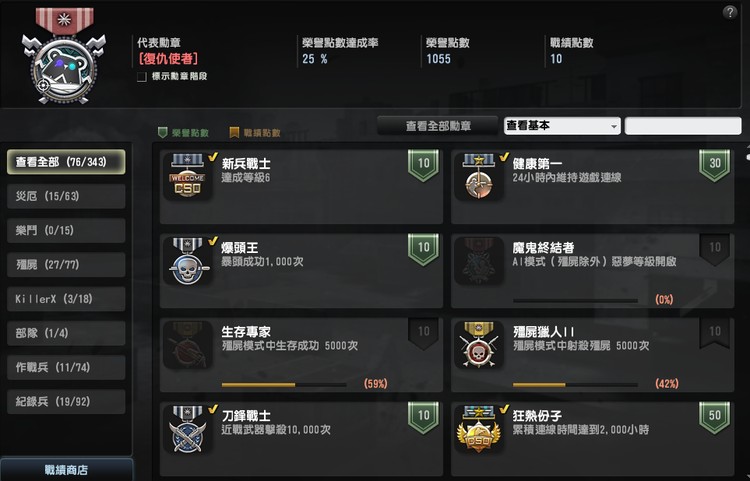Open the 戰績商店 shop button
Screen dimensions: 750x481
coord(66,470)
